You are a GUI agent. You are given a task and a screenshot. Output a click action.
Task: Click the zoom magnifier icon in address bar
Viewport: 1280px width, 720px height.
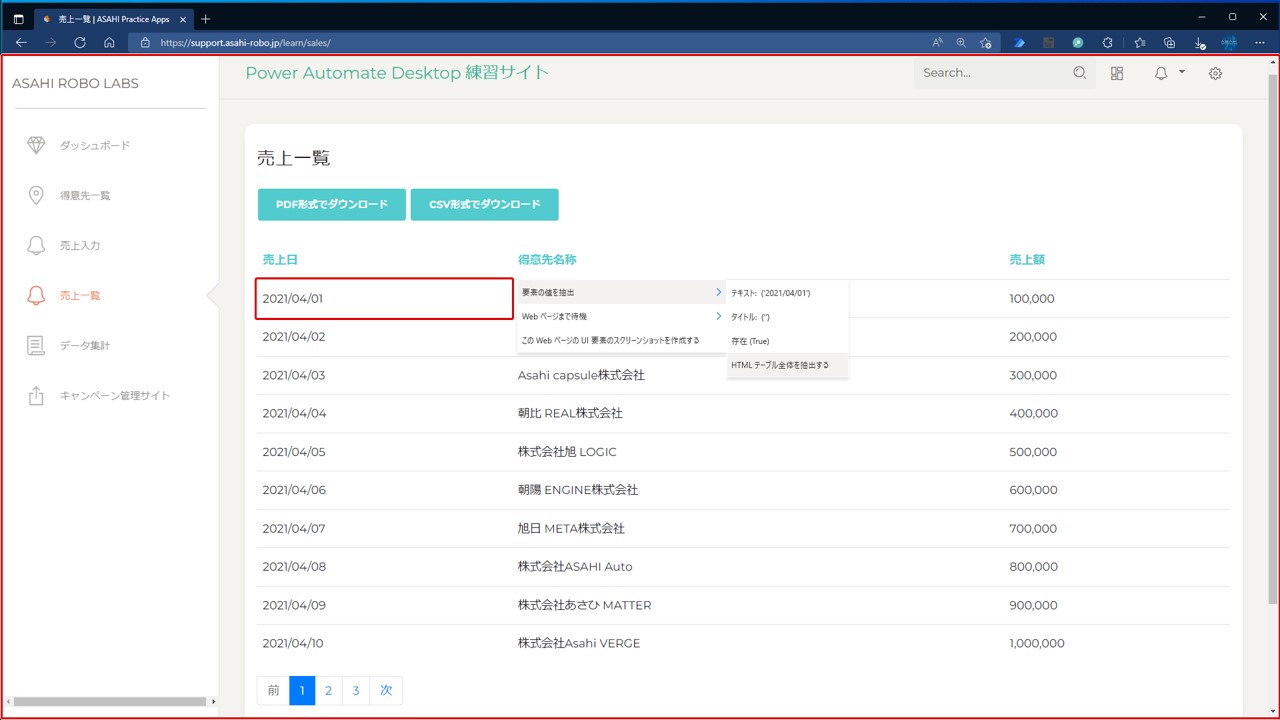tap(961, 43)
